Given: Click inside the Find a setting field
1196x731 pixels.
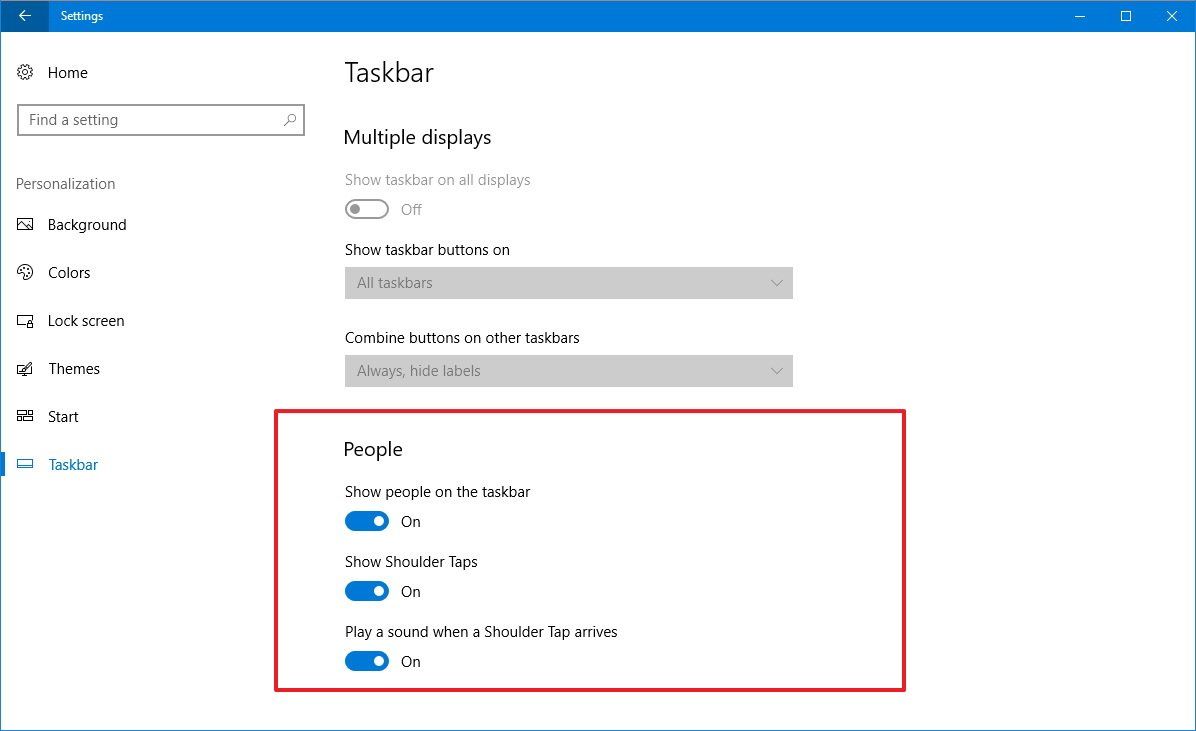Looking at the screenshot, I should coord(150,119).
